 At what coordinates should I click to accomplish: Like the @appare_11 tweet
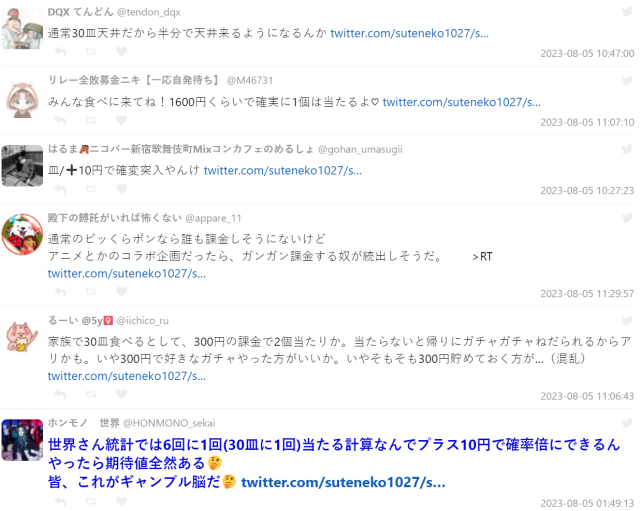[x=121, y=291]
